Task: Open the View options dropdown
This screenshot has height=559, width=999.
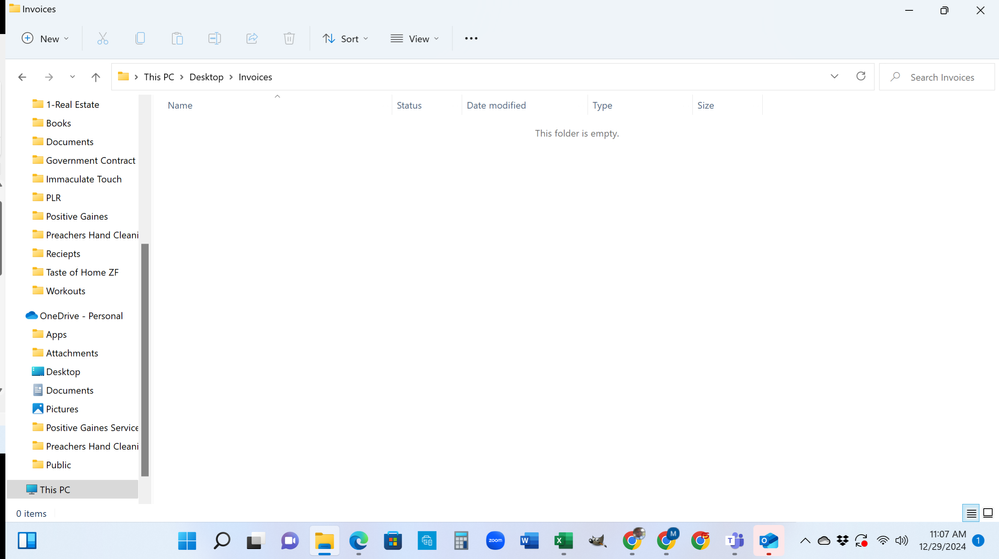Action: tap(415, 39)
